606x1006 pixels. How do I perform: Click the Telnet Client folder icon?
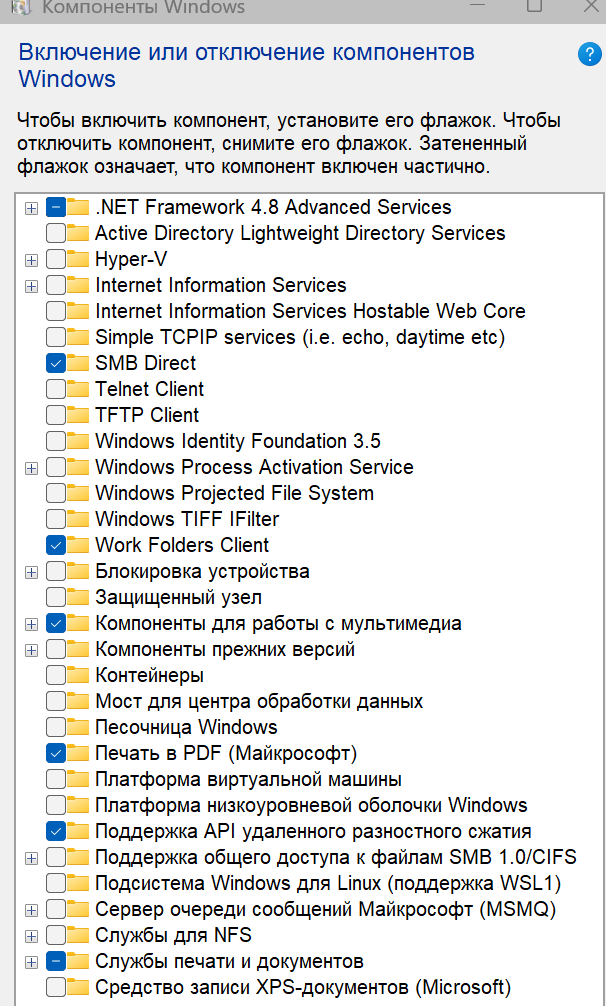pos(79,389)
